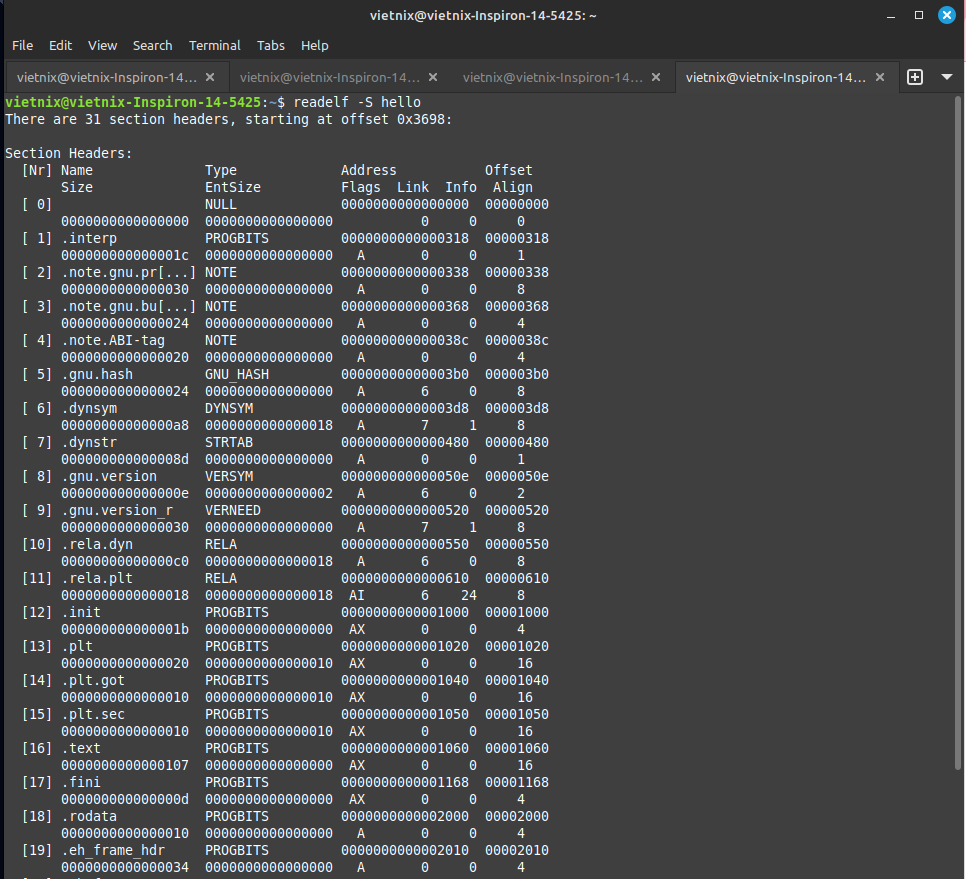Maximize the terminal window

pyautogui.click(x=919, y=15)
